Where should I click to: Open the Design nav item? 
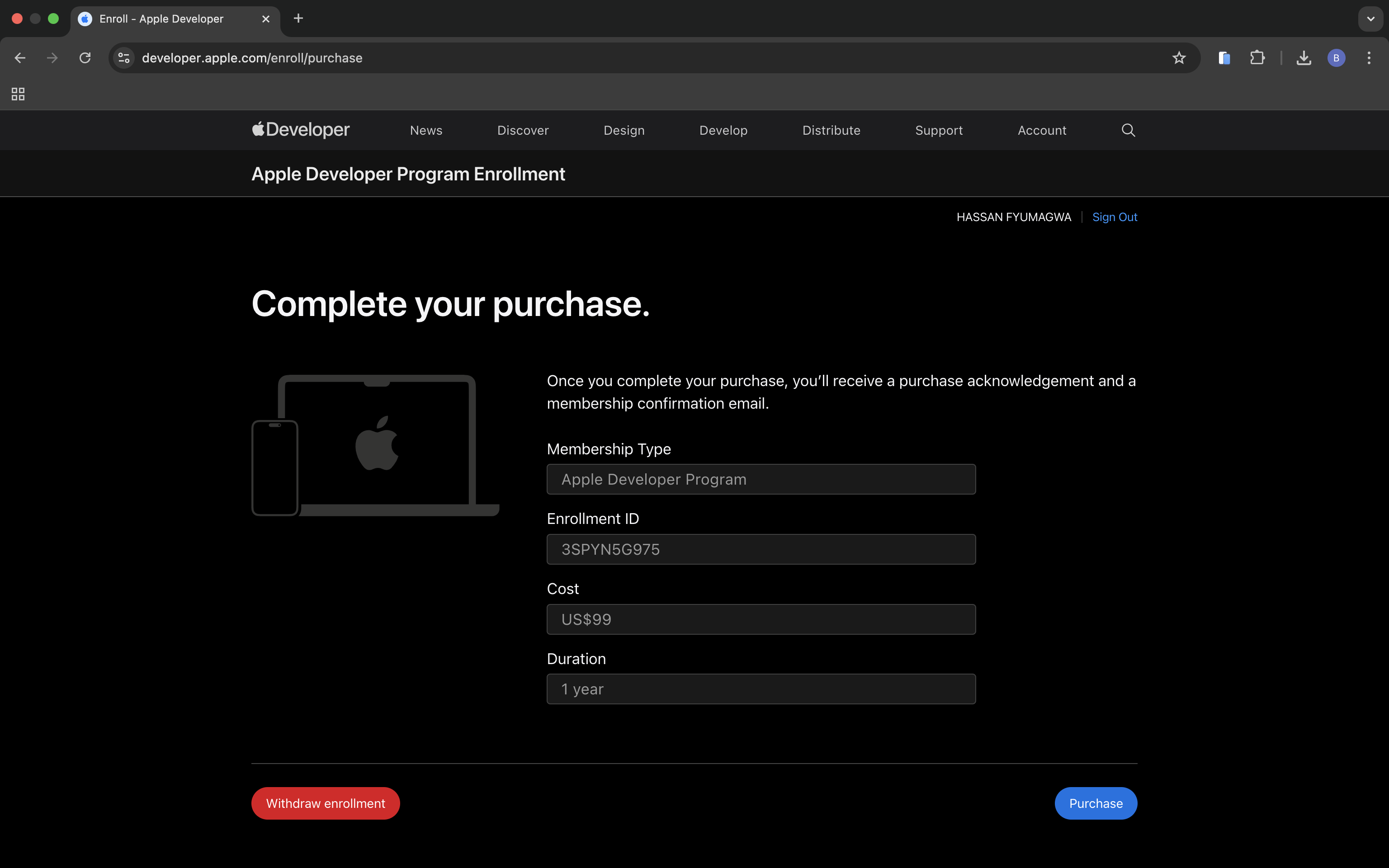(624, 130)
